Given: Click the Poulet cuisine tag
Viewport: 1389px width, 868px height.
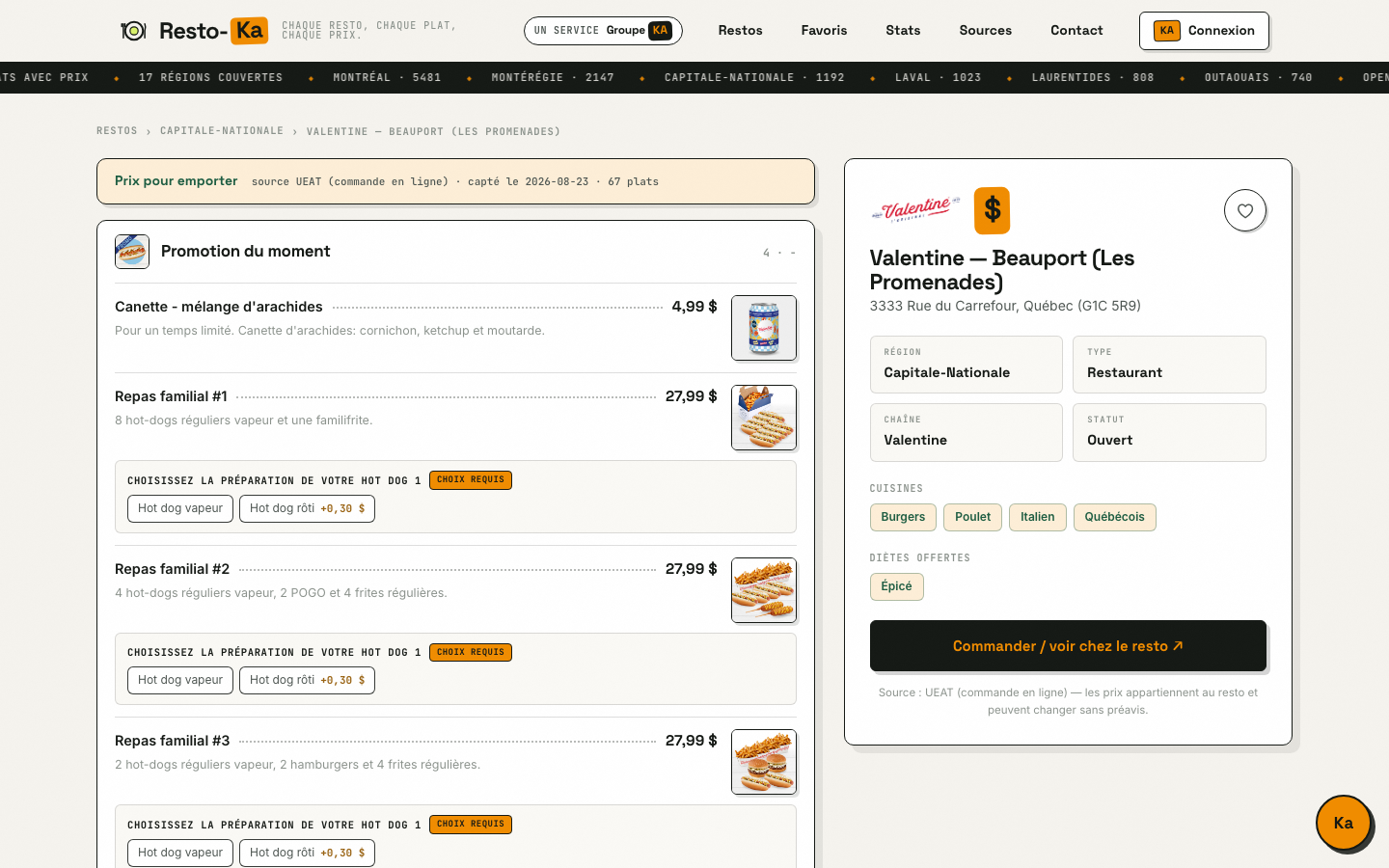Looking at the screenshot, I should [x=972, y=517].
